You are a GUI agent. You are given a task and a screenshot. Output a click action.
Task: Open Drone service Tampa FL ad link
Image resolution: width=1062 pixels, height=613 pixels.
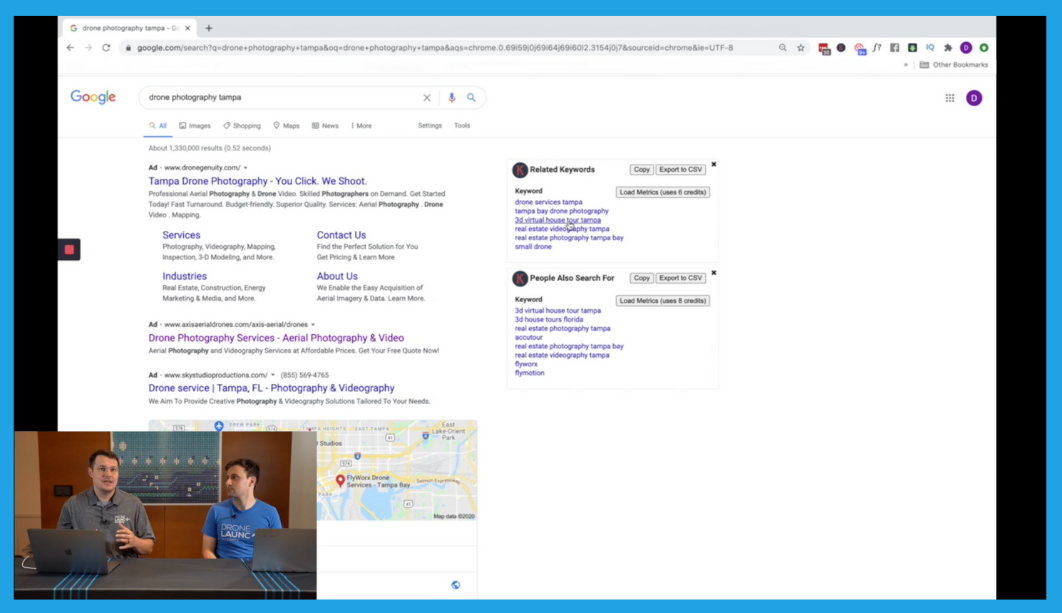click(271, 388)
